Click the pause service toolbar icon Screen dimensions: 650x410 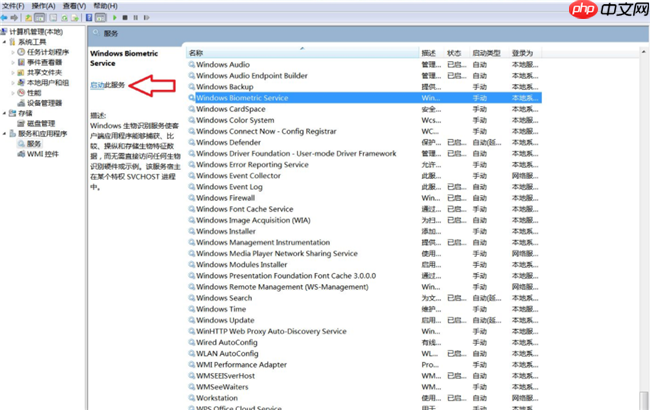click(x=136, y=17)
